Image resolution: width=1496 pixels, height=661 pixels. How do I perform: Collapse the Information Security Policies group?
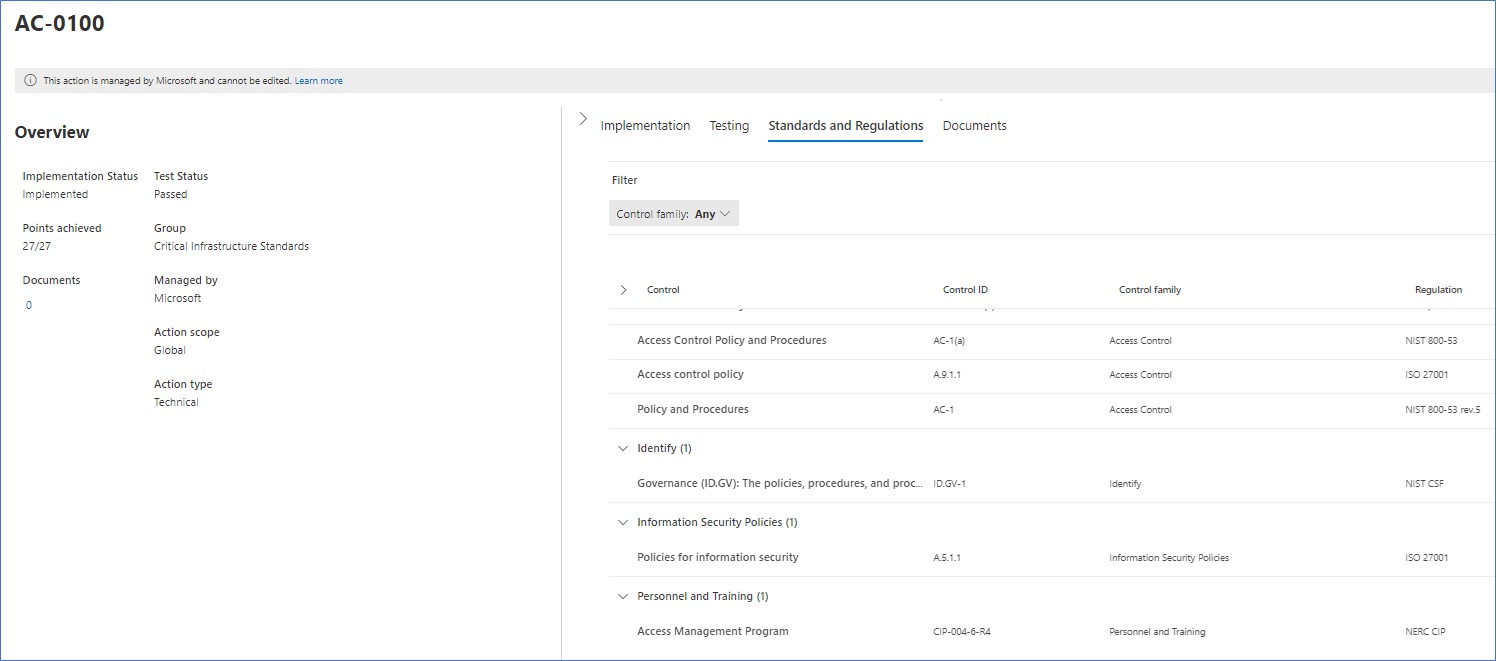622,522
